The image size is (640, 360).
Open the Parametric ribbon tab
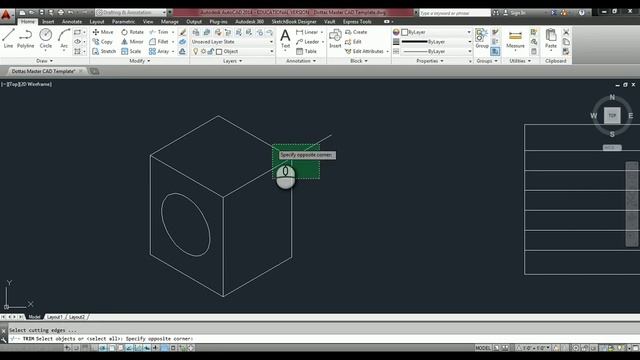coord(123,22)
